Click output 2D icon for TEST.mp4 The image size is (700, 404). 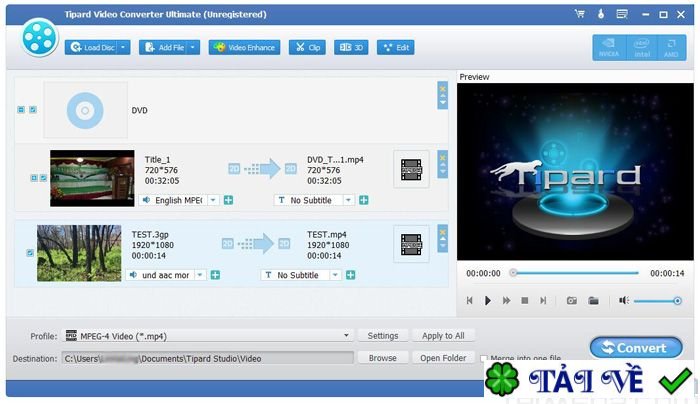[284, 243]
